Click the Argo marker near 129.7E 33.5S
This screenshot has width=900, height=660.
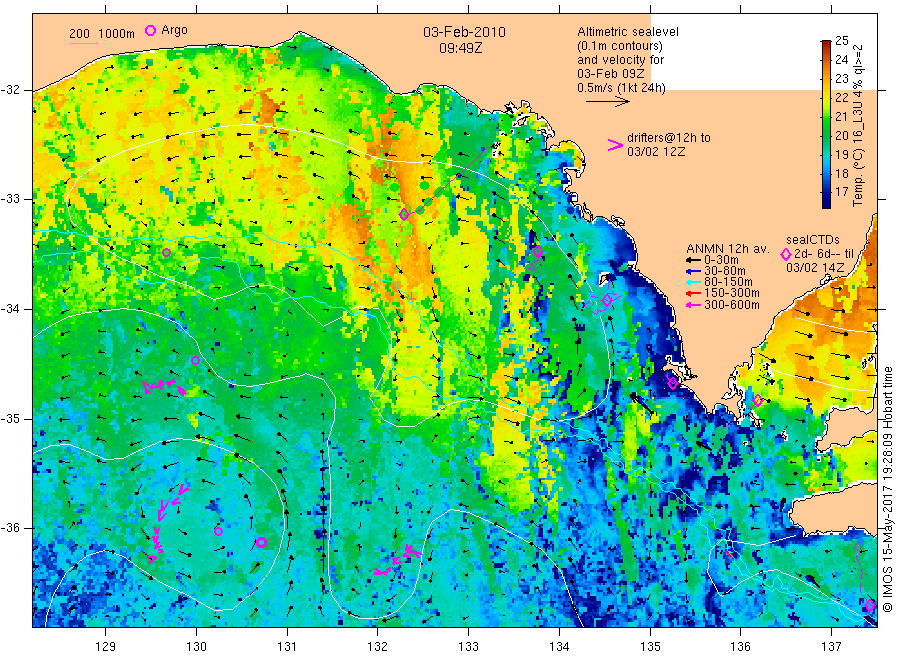pyautogui.click(x=166, y=253)
